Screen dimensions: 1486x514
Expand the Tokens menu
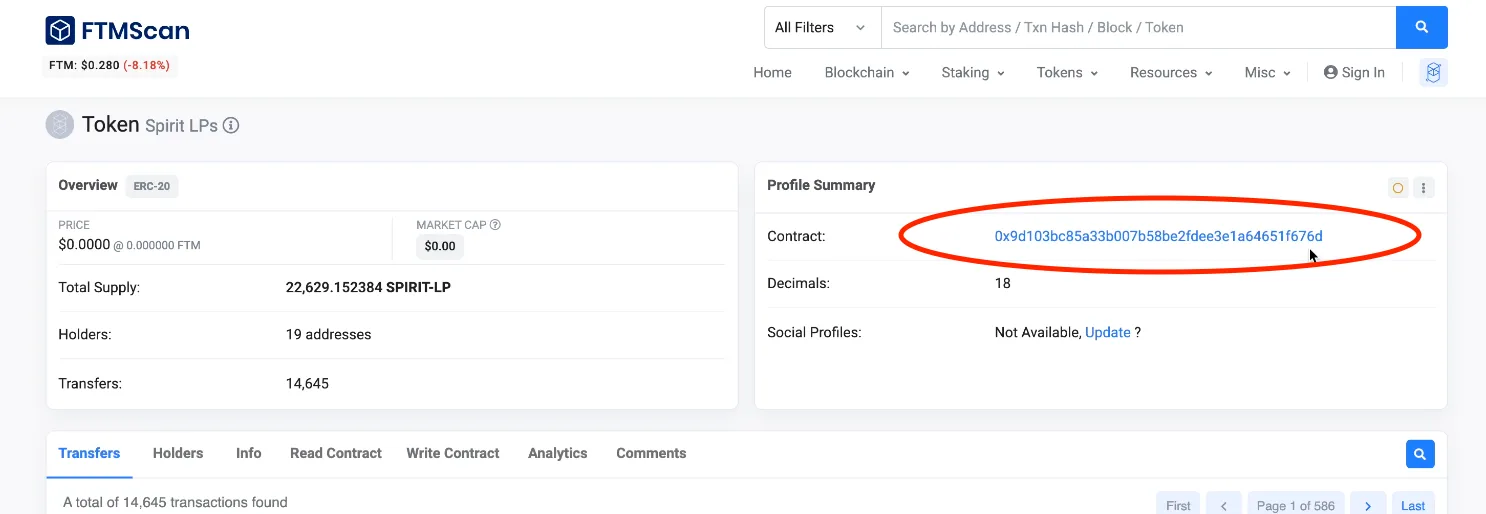pyautogui.click(x=1067, y=73)
